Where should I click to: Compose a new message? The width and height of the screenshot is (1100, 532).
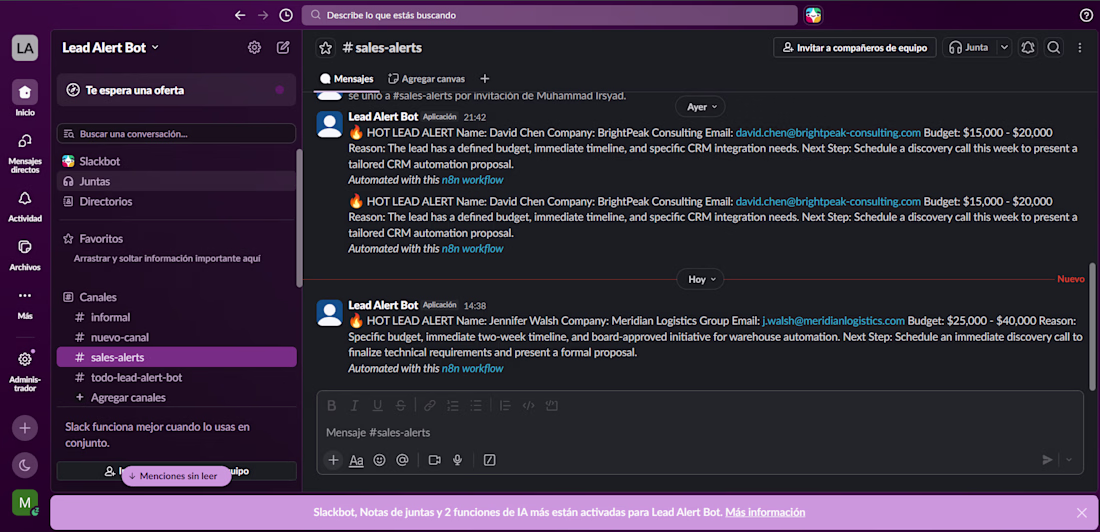click(283, 48)
